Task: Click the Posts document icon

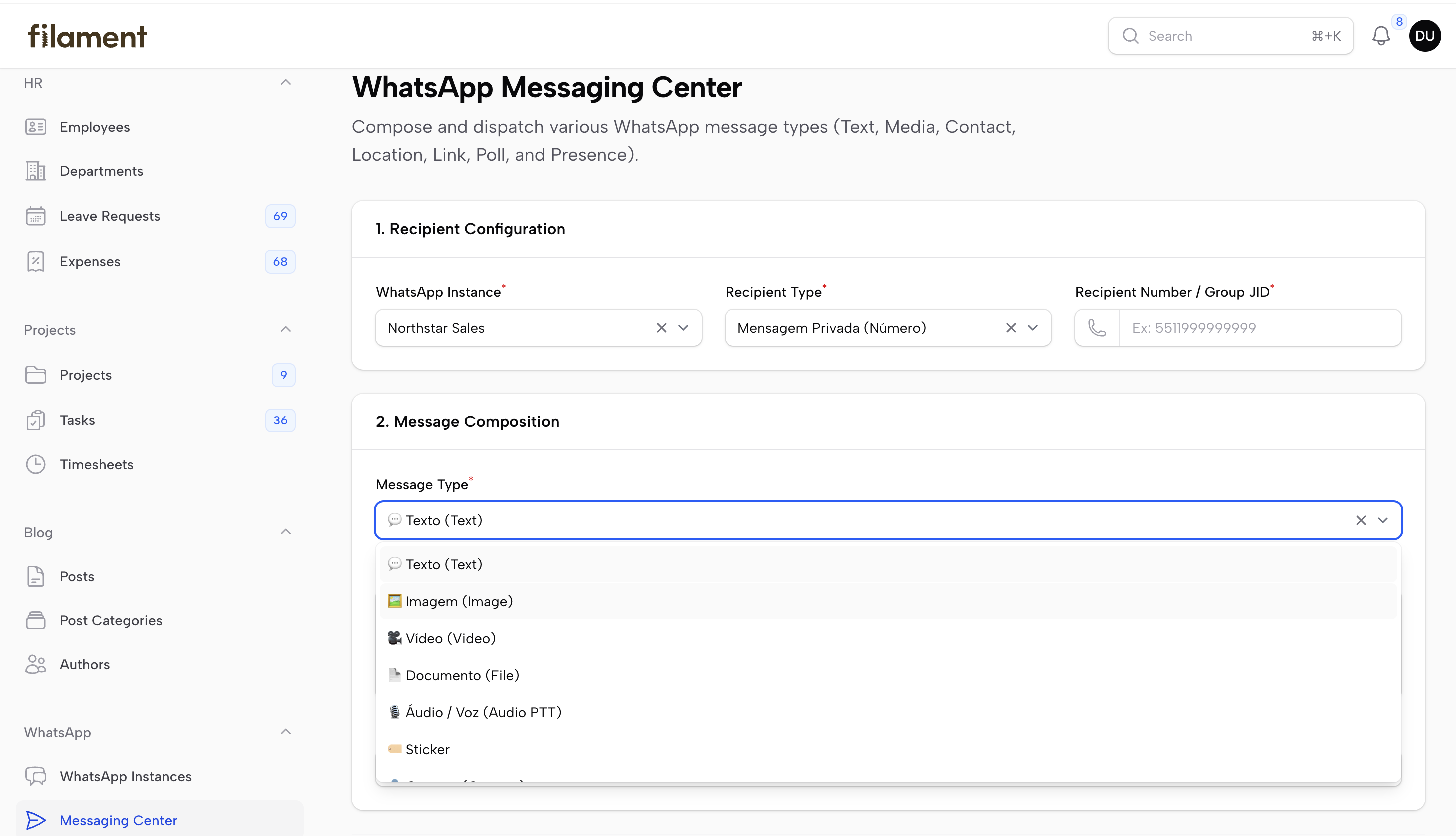Action: 35,576
